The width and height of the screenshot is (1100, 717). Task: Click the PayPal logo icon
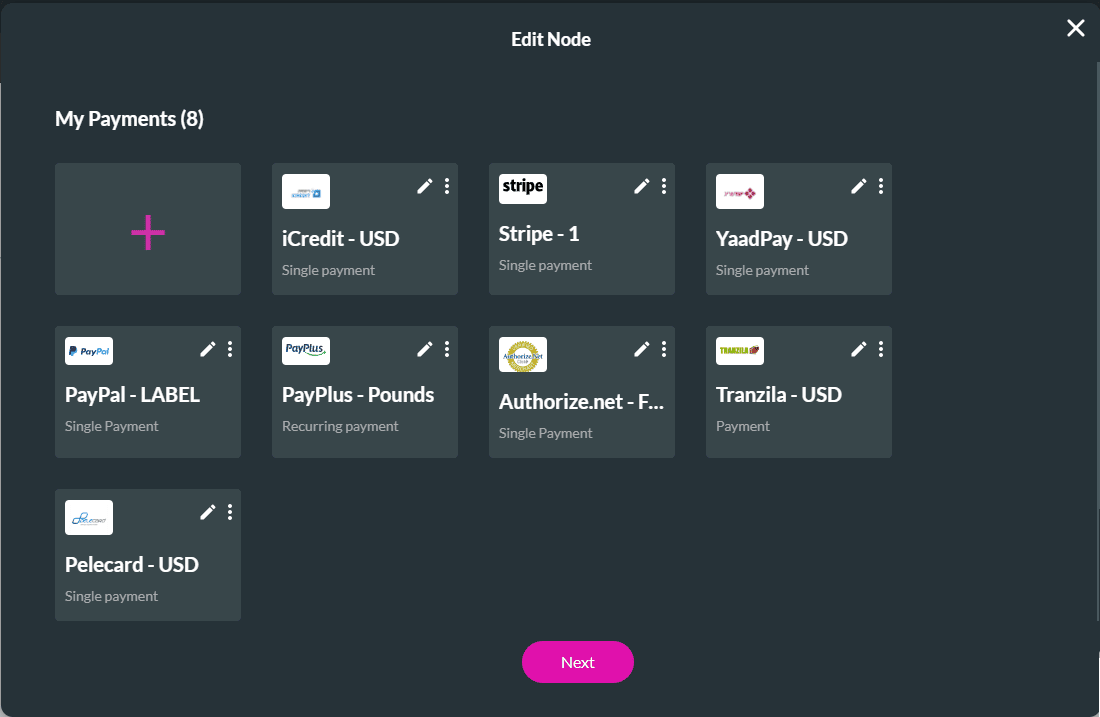click(x=88, y=350)
